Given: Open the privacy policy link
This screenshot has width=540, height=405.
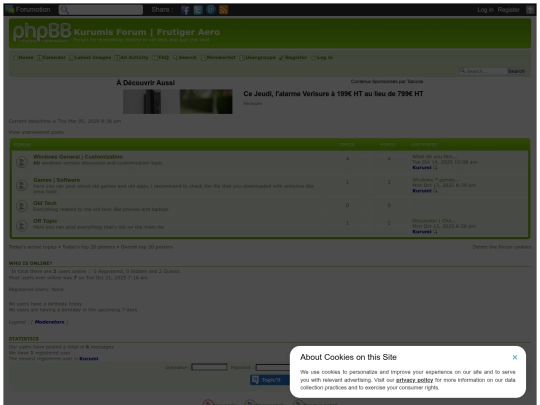Looking at the screenshot, I should [x=414, y=380].
